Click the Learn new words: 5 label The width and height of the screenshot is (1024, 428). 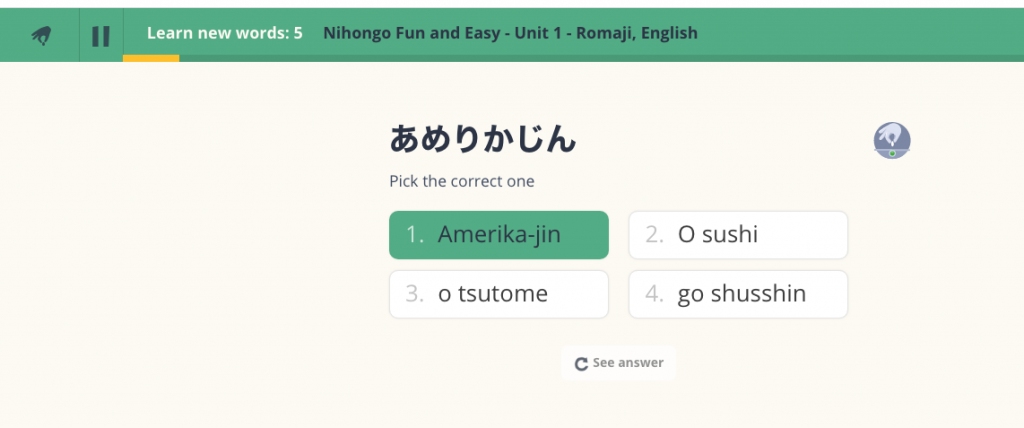point(224,33)
